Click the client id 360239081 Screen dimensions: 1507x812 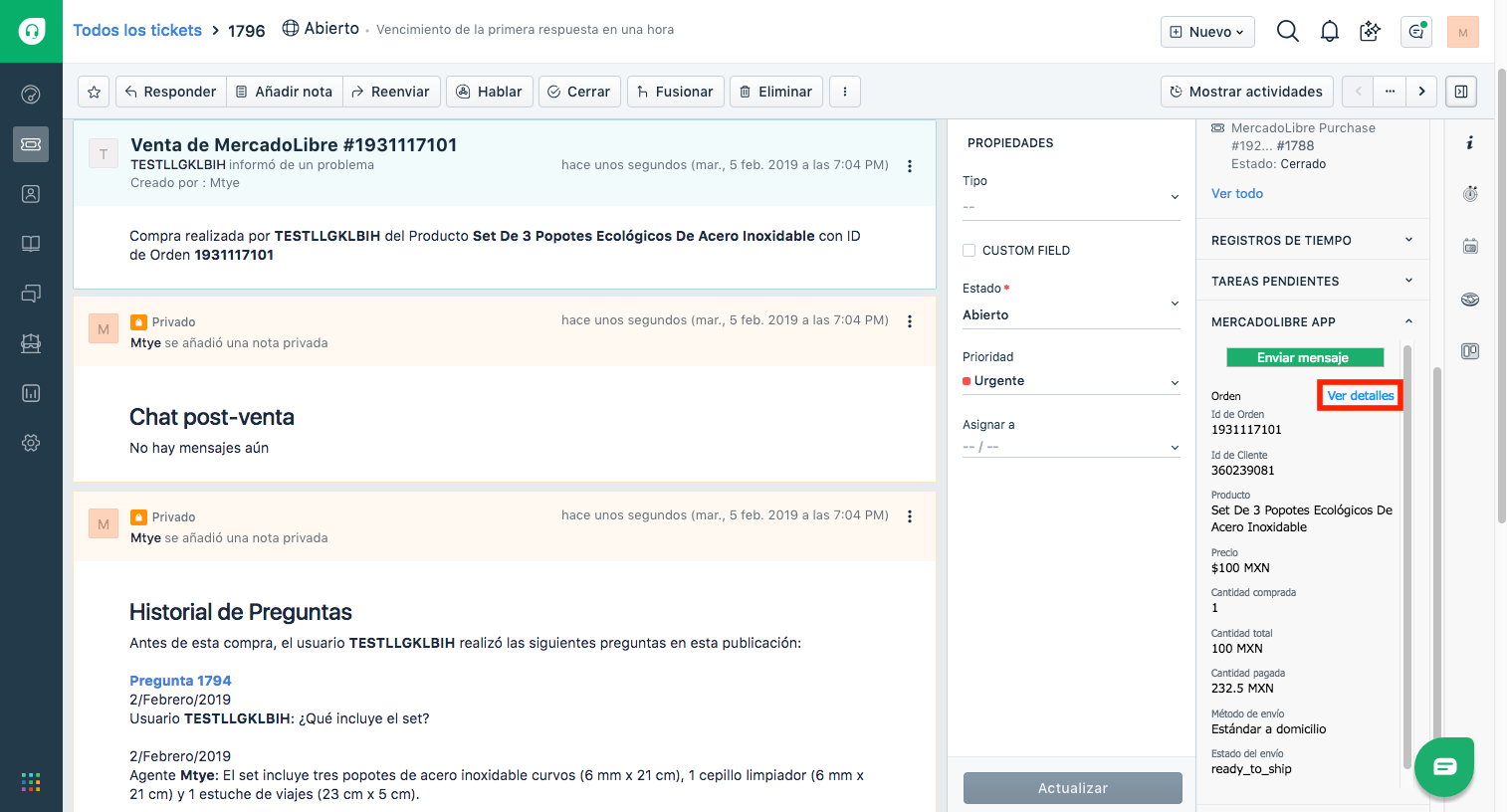coord(1243,471)
